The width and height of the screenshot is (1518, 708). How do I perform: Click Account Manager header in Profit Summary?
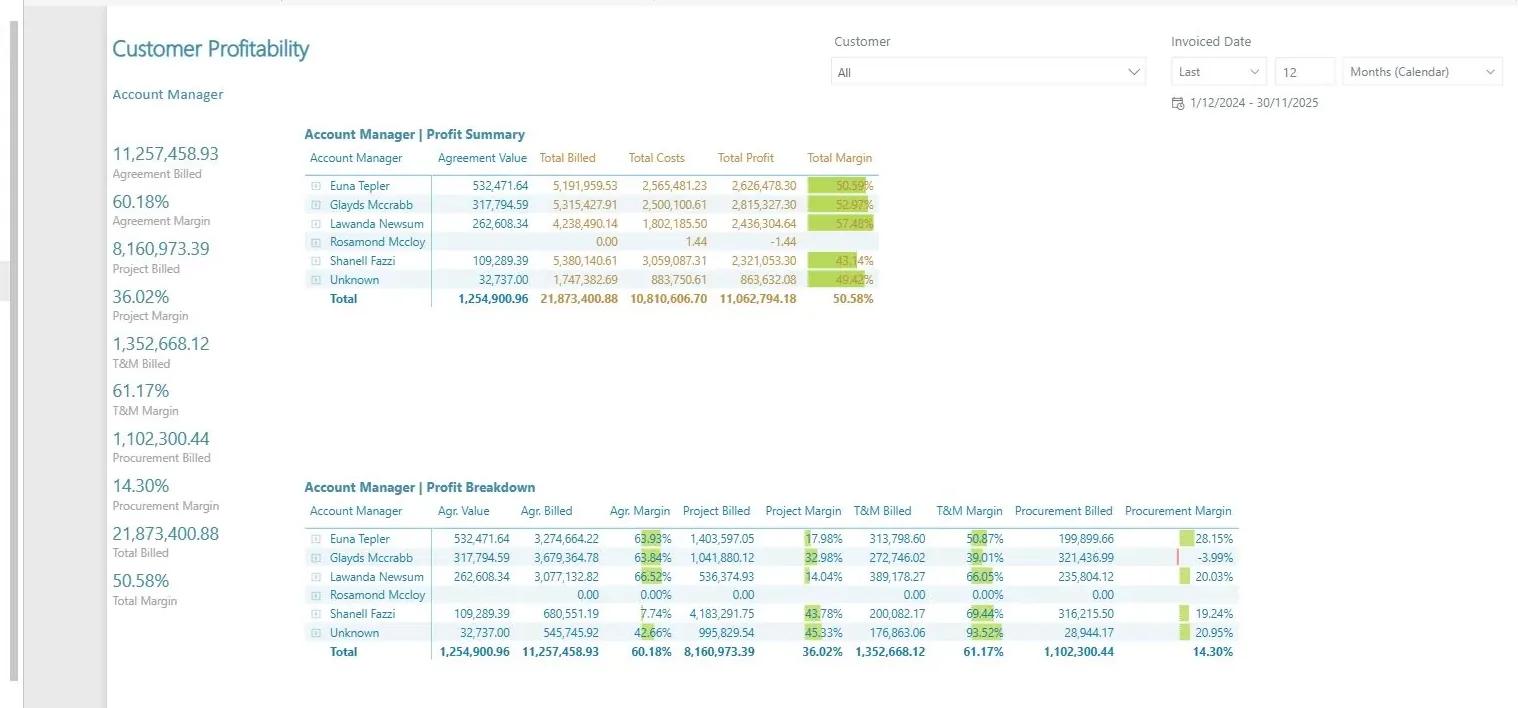pyautogui.click(x=356, y=158)
